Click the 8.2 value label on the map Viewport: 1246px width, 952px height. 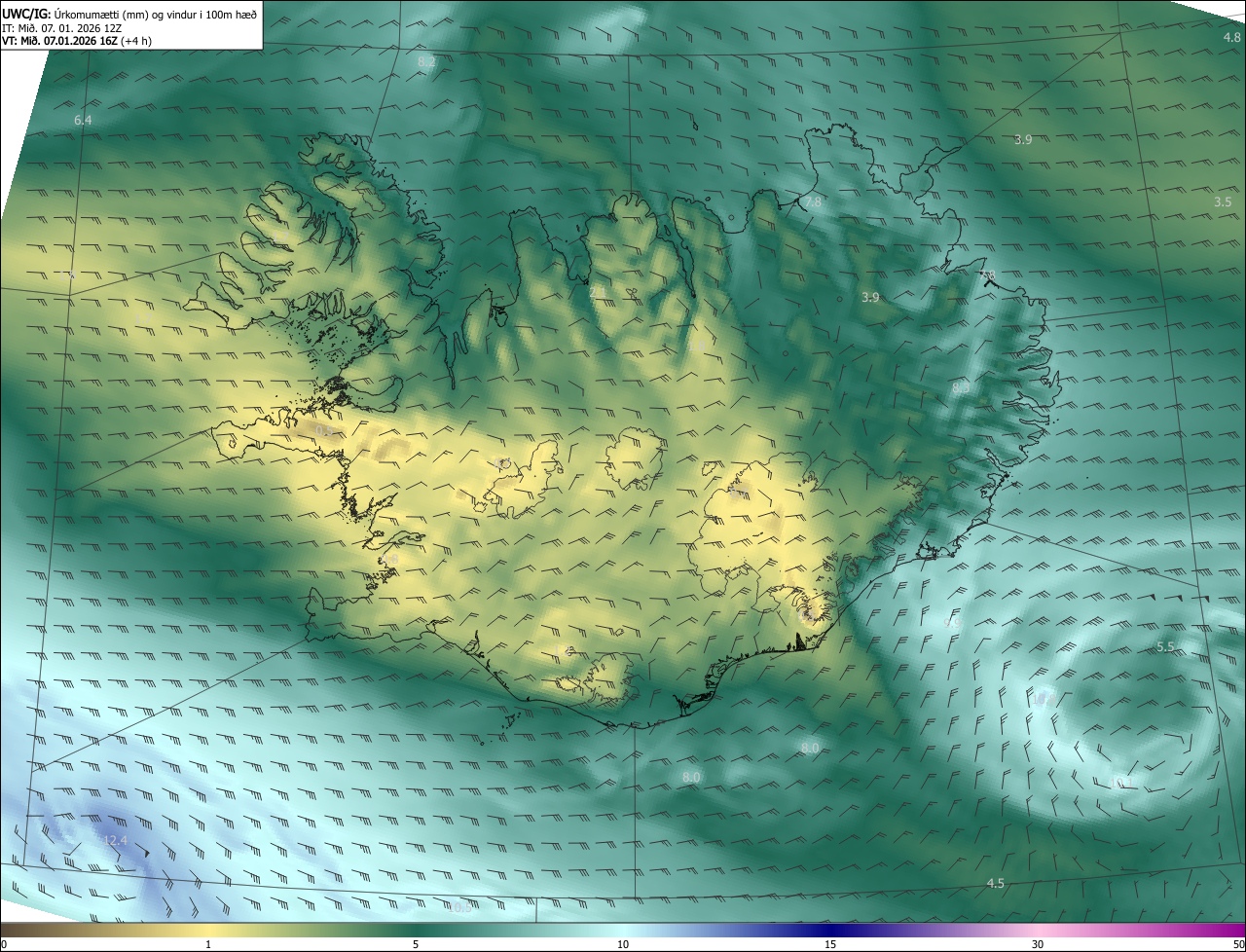[426, 61]
